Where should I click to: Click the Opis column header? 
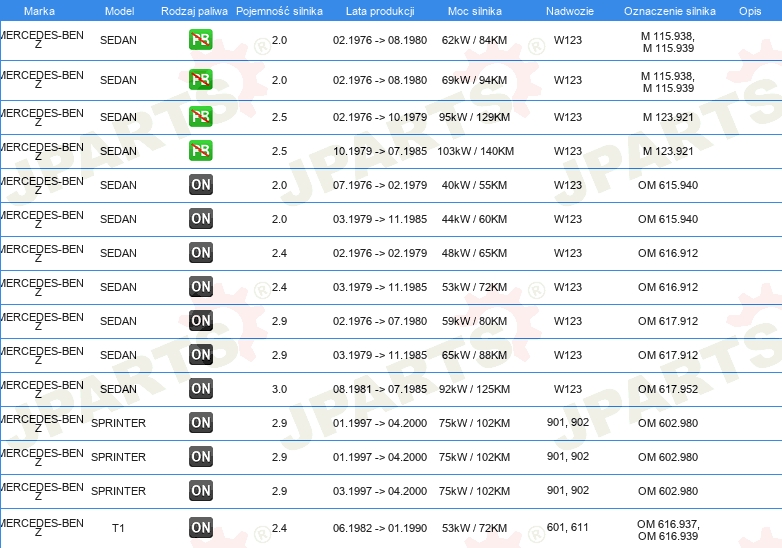tap(750, 11)
